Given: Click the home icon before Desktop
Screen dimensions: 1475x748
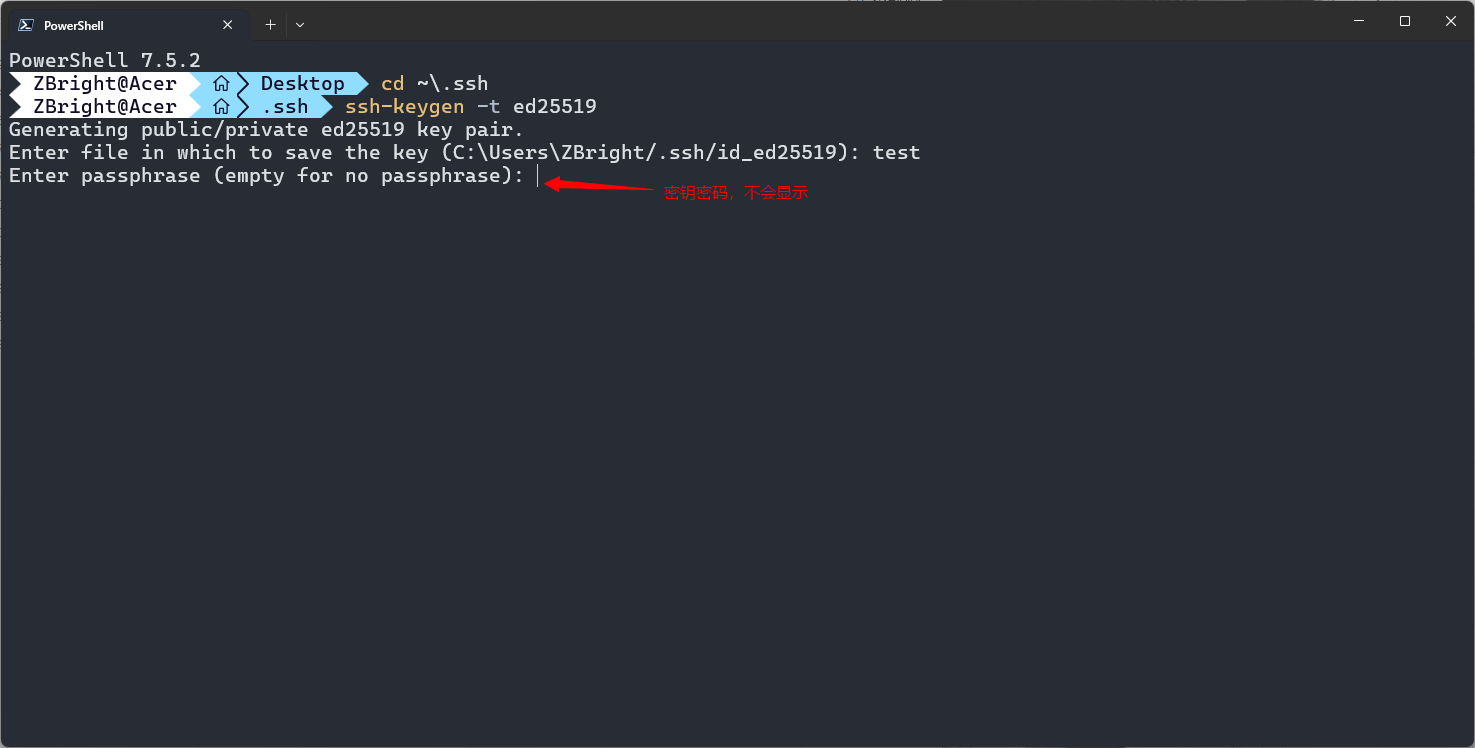Looking at the screenshot, I should (x=222, y=84).
